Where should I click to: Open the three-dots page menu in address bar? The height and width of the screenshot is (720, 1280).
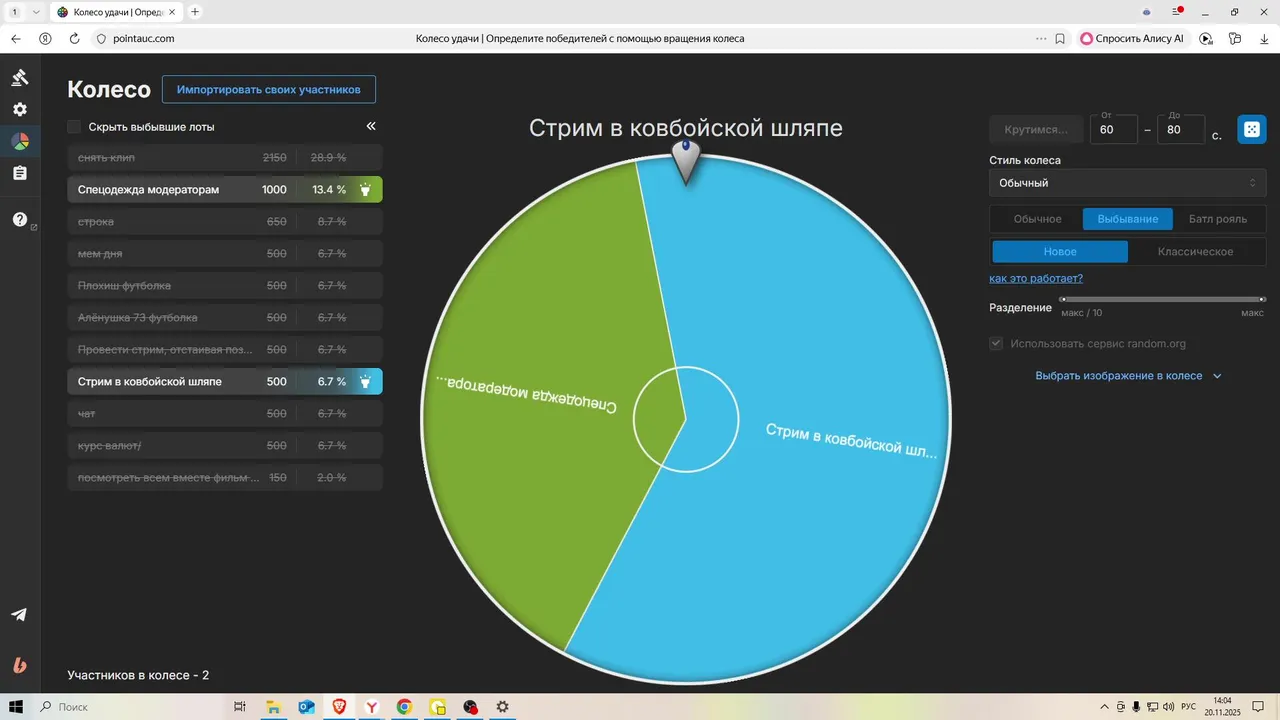pos(1041,39)
